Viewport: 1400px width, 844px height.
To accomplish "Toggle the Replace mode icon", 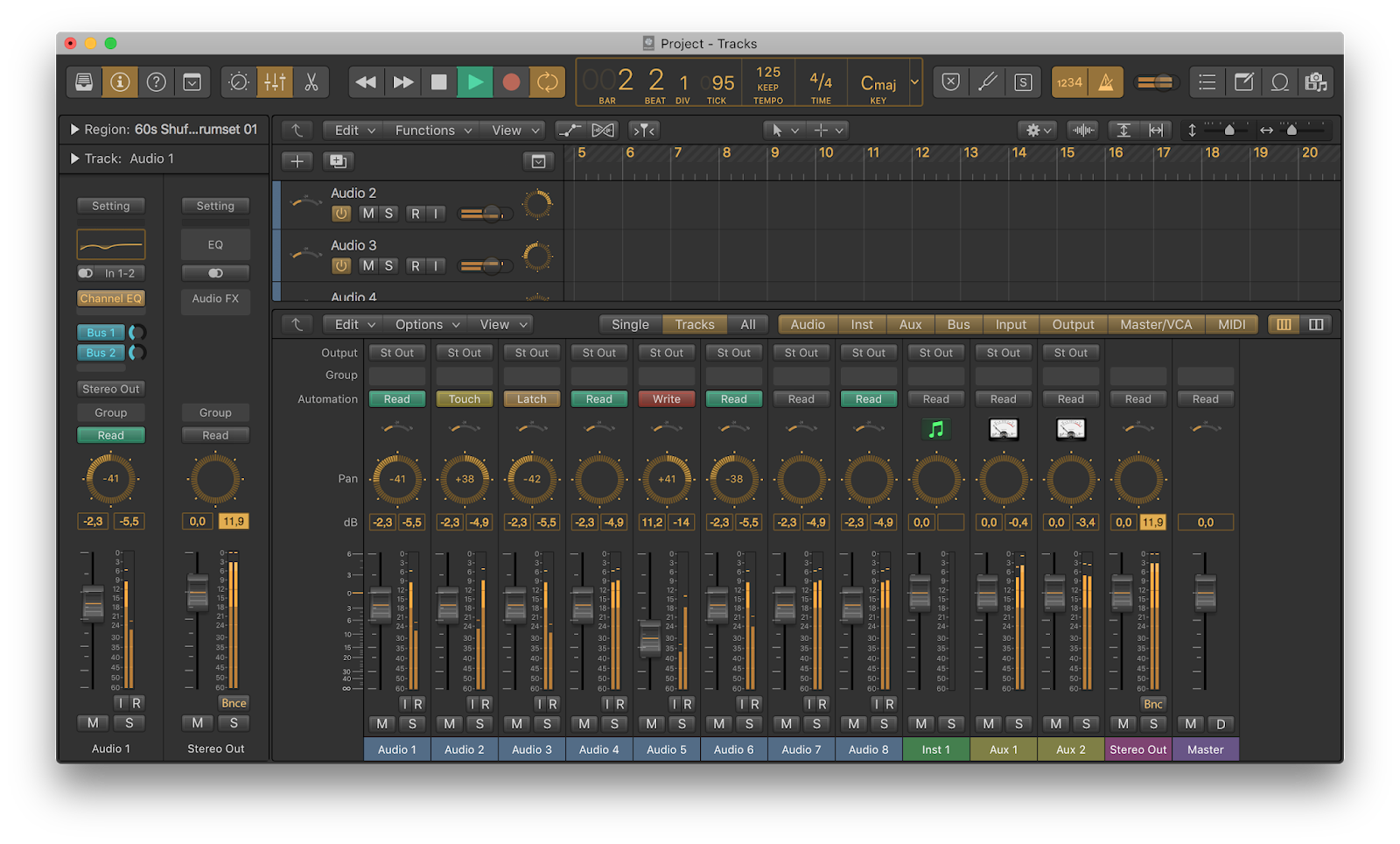I will coord(951,82).
